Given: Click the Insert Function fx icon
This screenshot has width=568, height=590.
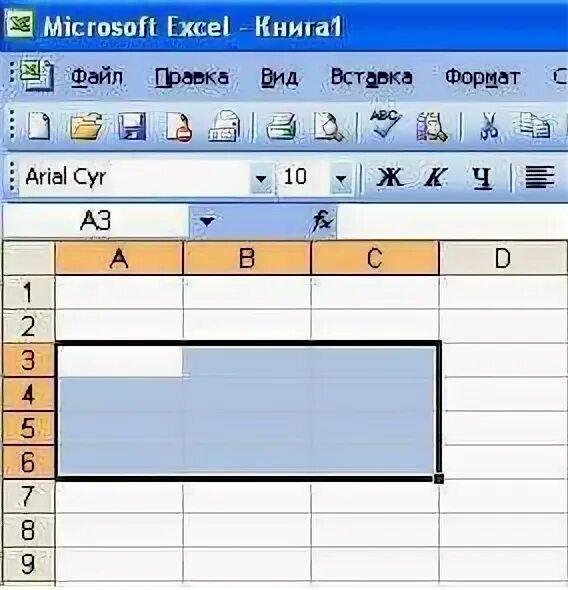Looking at the screenshot, I should (323, 220).
